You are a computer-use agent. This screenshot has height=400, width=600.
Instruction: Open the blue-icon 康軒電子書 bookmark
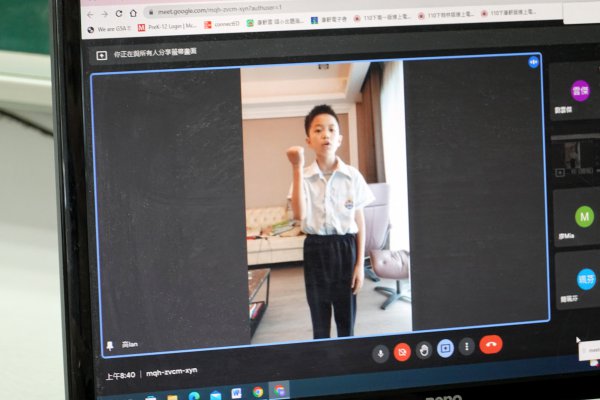tap(329, 20)
